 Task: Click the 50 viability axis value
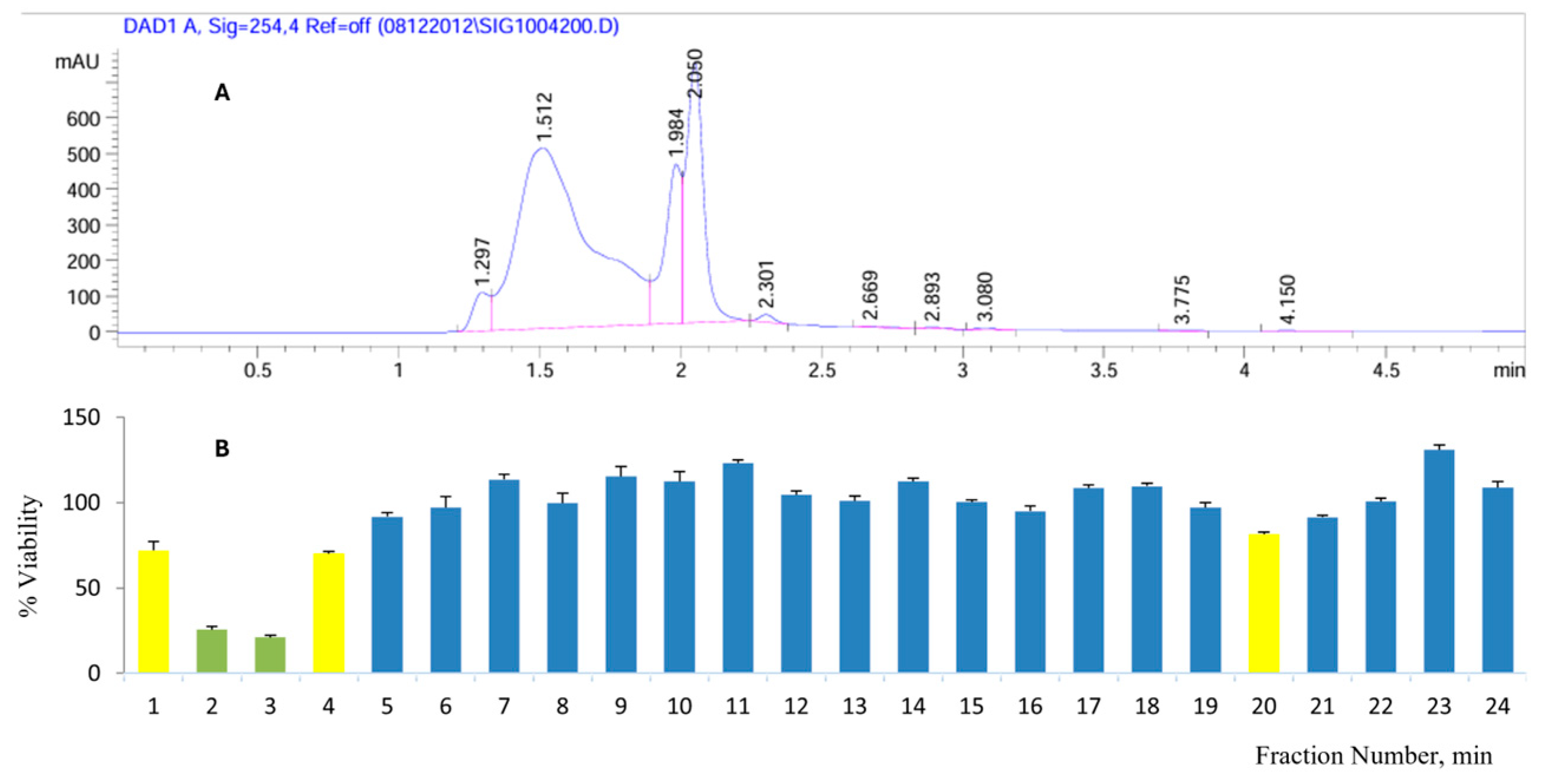(x=88, y=588)
